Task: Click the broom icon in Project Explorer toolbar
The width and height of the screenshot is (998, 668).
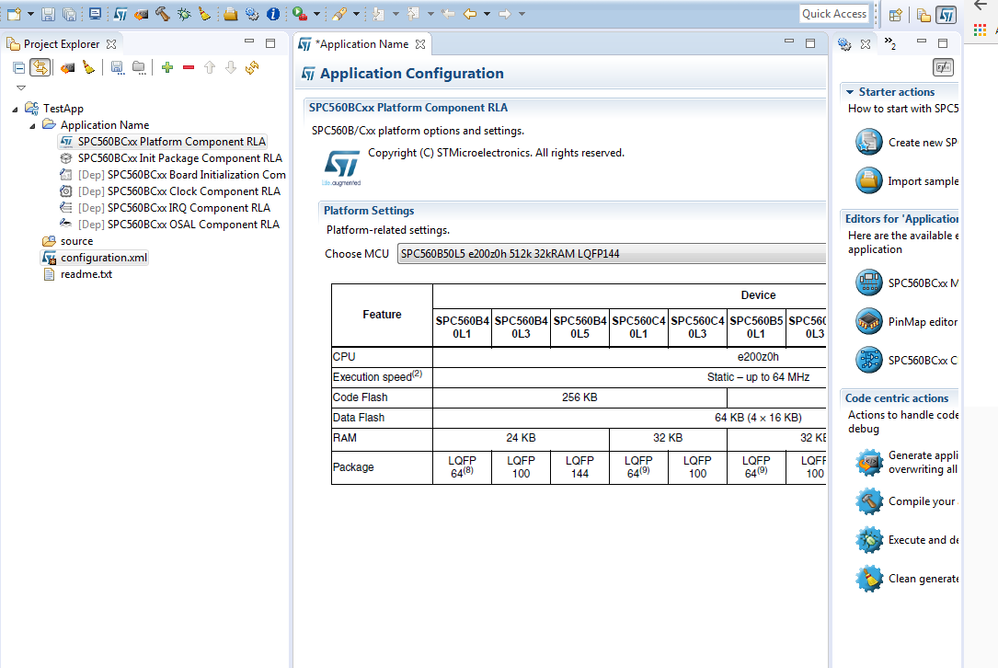Action: click(x=89, y=67)
